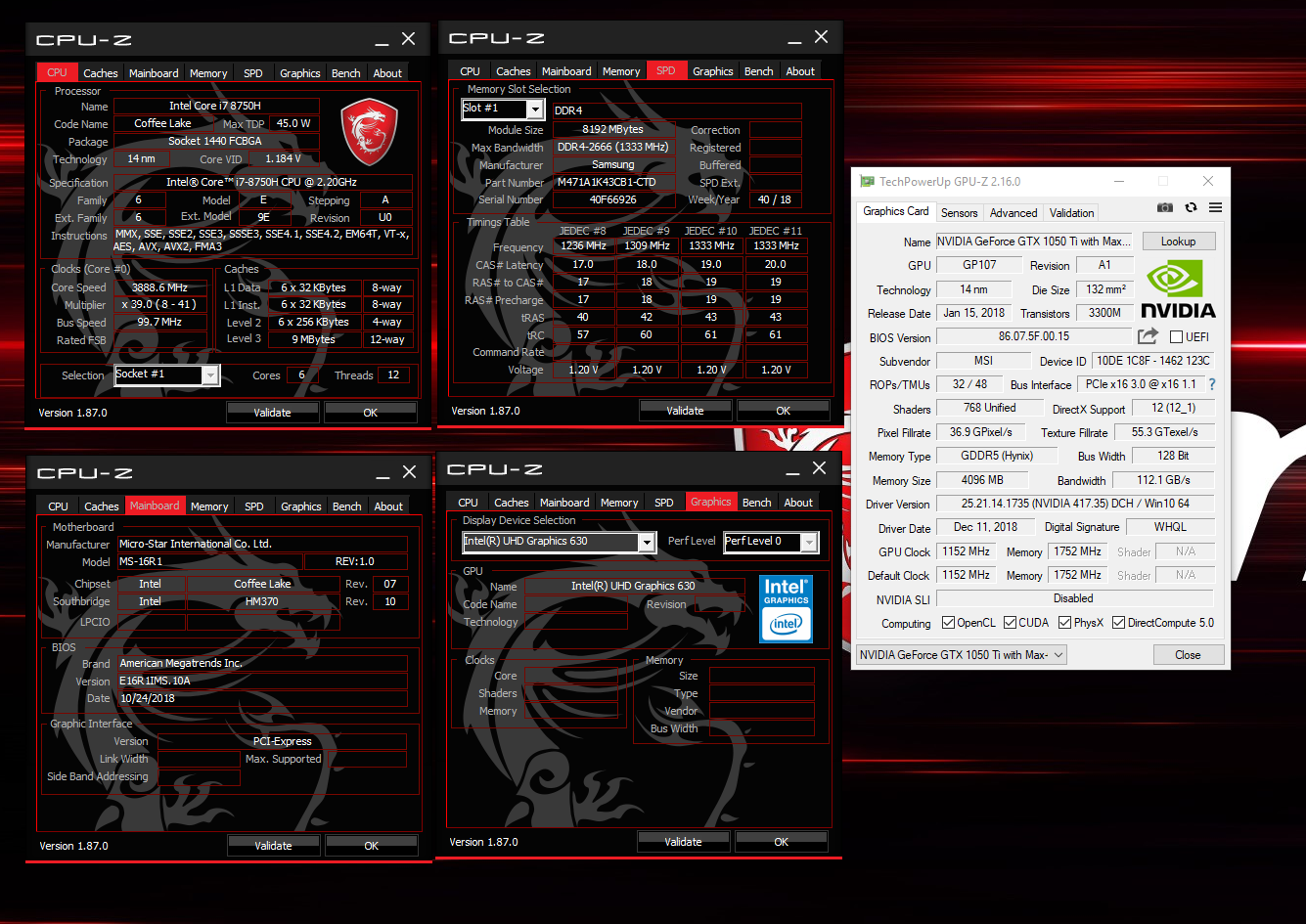Click OK in the Graphics tab window
The width and height of the screenshot is (1306, 924).
pos(781,842)
